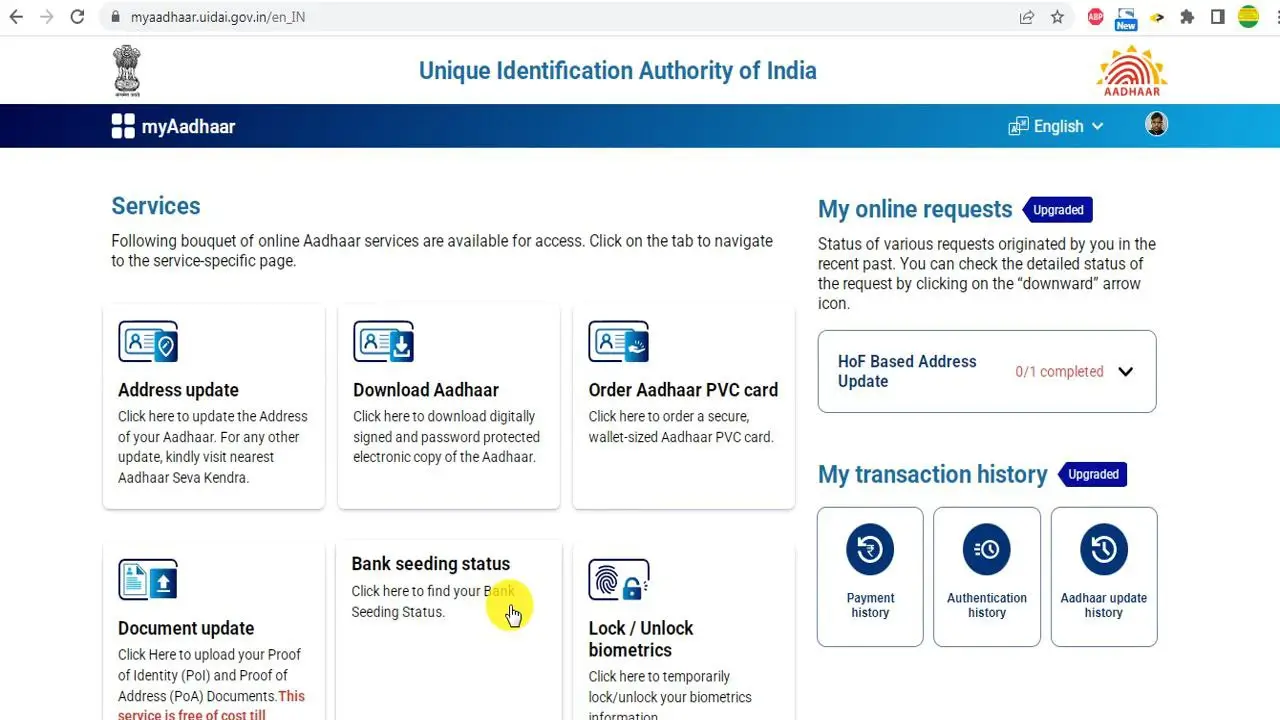This screenshot has width=1280, height=720.
Task: Click the My online requests heading
Action: coord(915,209)
